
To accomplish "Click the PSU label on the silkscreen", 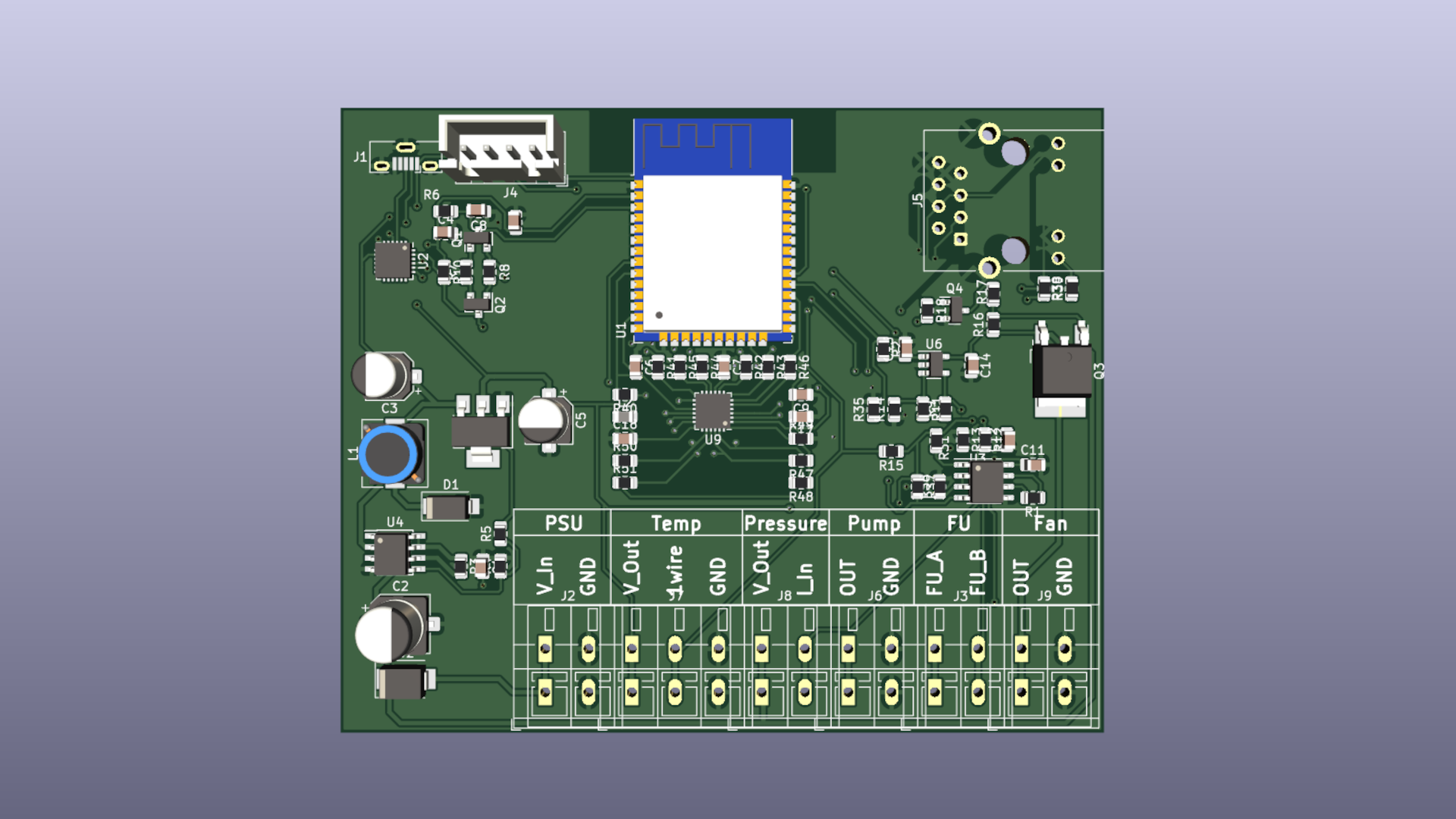I will (x=563, y=523).
